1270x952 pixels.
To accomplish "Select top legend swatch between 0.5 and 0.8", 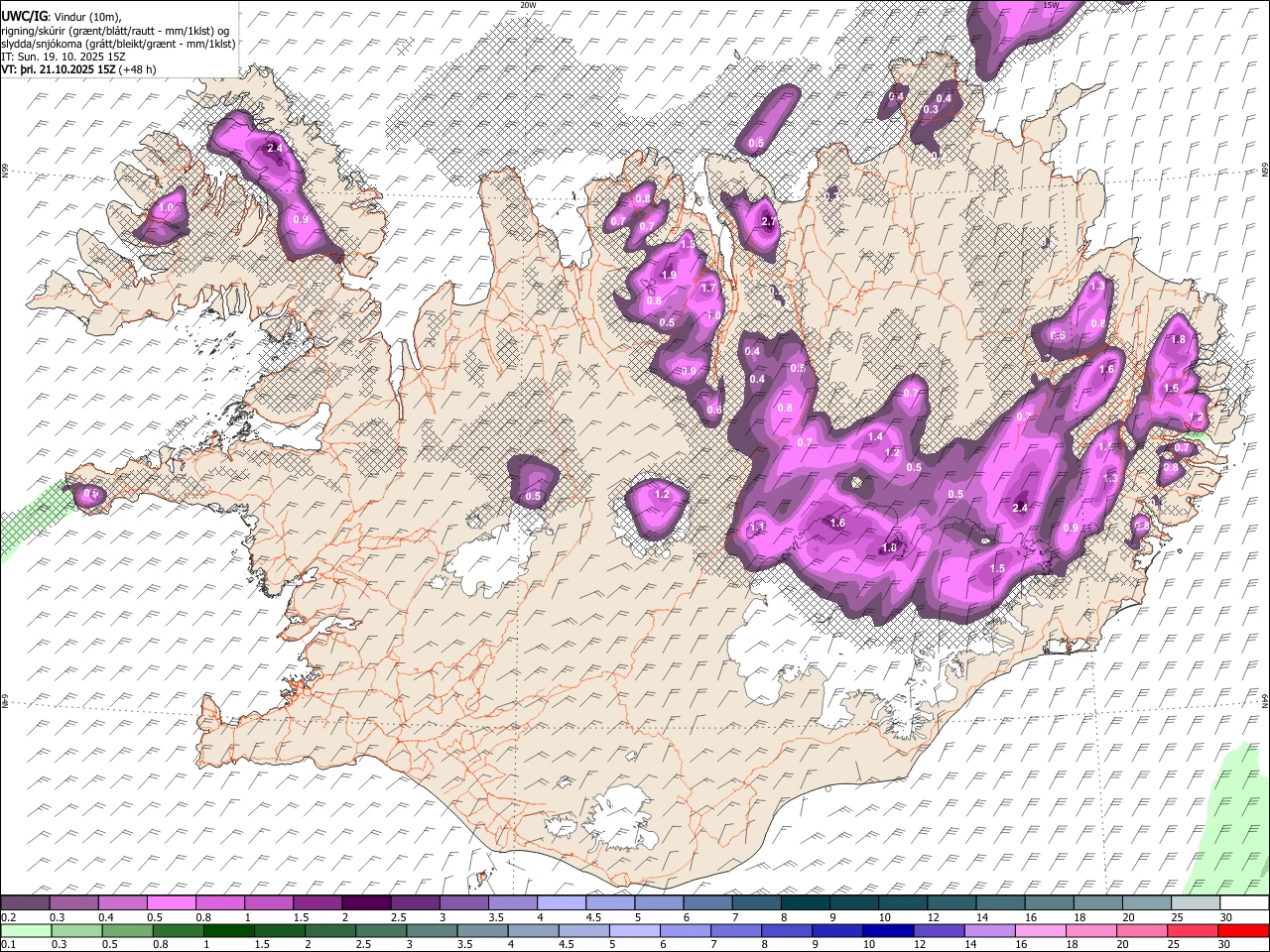I will (x=172, y=902).
